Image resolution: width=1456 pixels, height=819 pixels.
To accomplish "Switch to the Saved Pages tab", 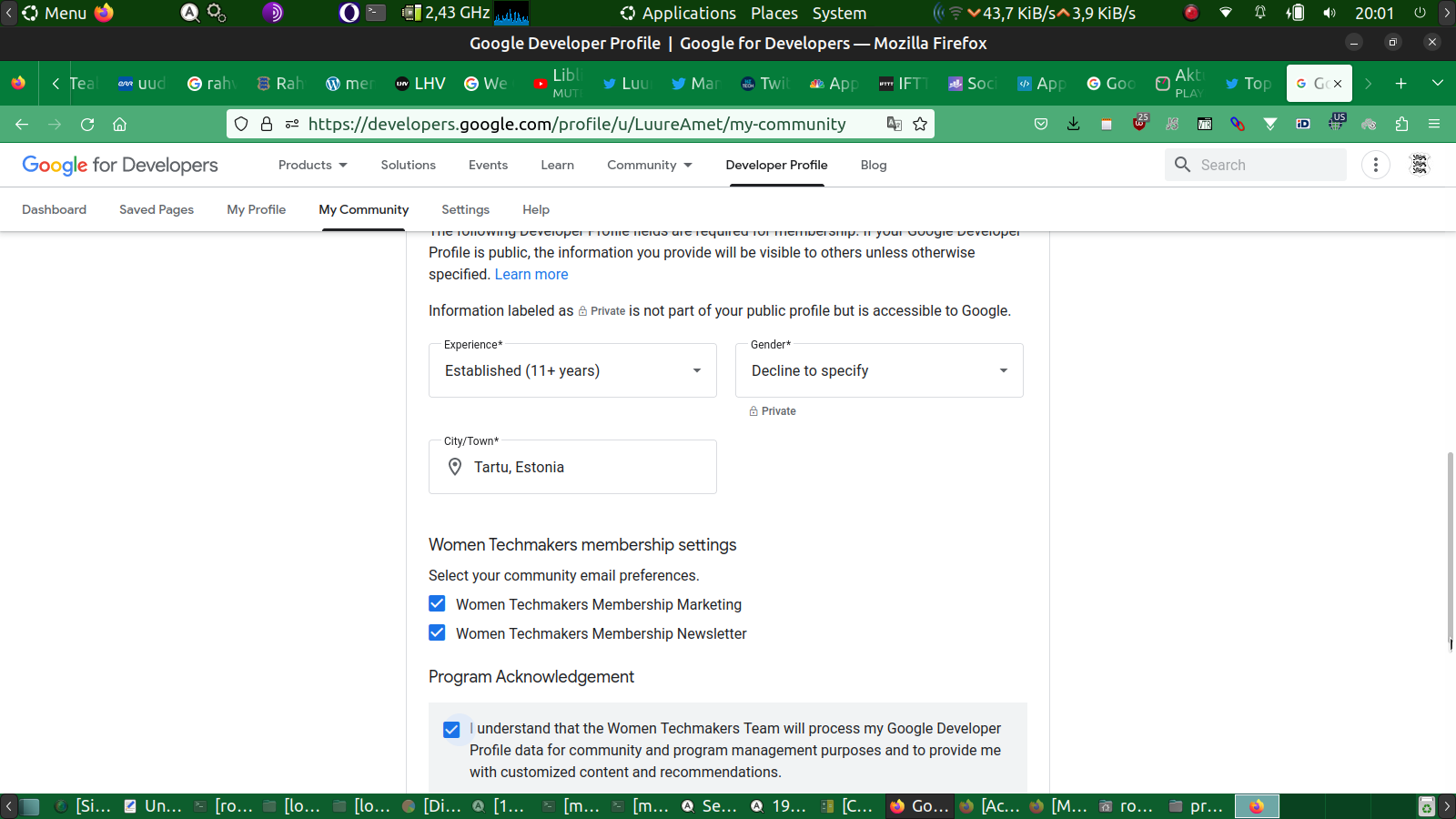I will [x=157, y=209].
